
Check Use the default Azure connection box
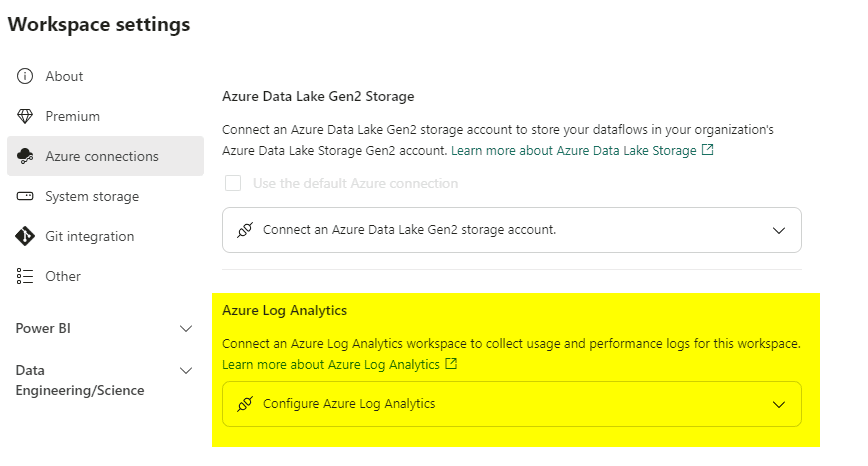coord(233,183)
